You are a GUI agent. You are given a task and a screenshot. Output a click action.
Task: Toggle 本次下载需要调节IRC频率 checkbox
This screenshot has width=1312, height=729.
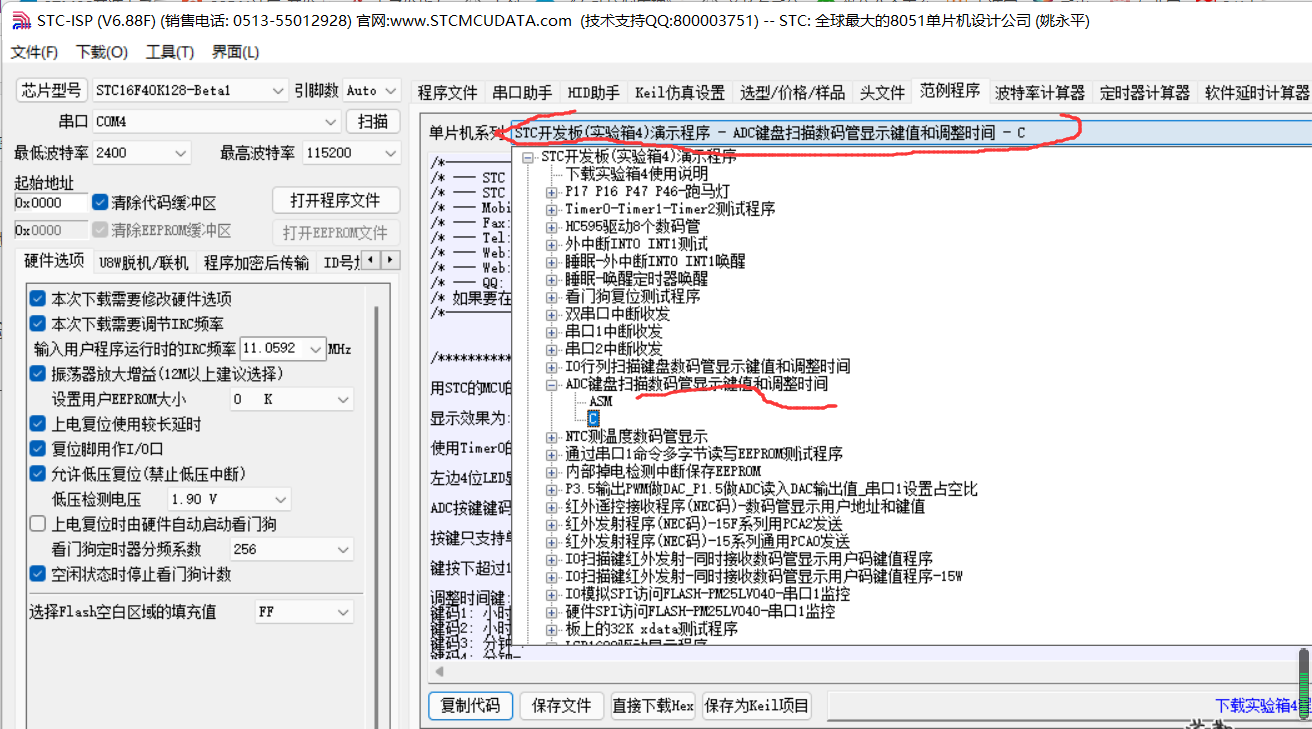pos(37,324)
